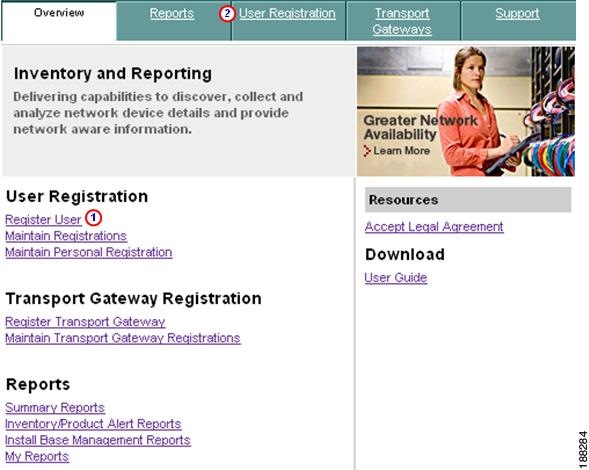This screenshot has width=589, height=470.
Task: Open the User Registration tab
Action: coord(287,14)
